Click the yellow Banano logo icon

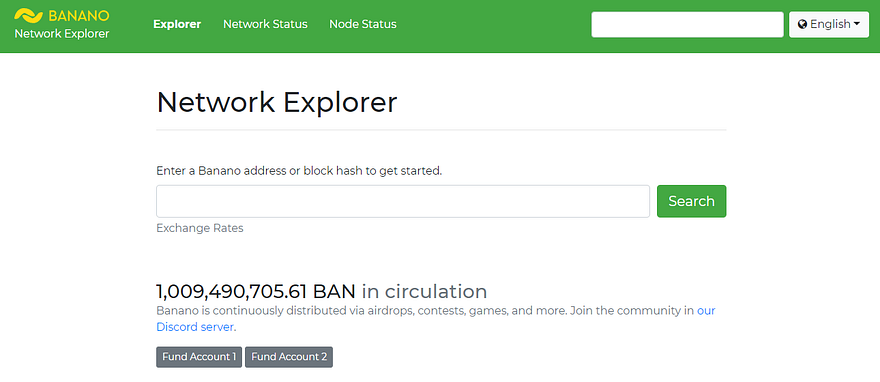point(29,15)
